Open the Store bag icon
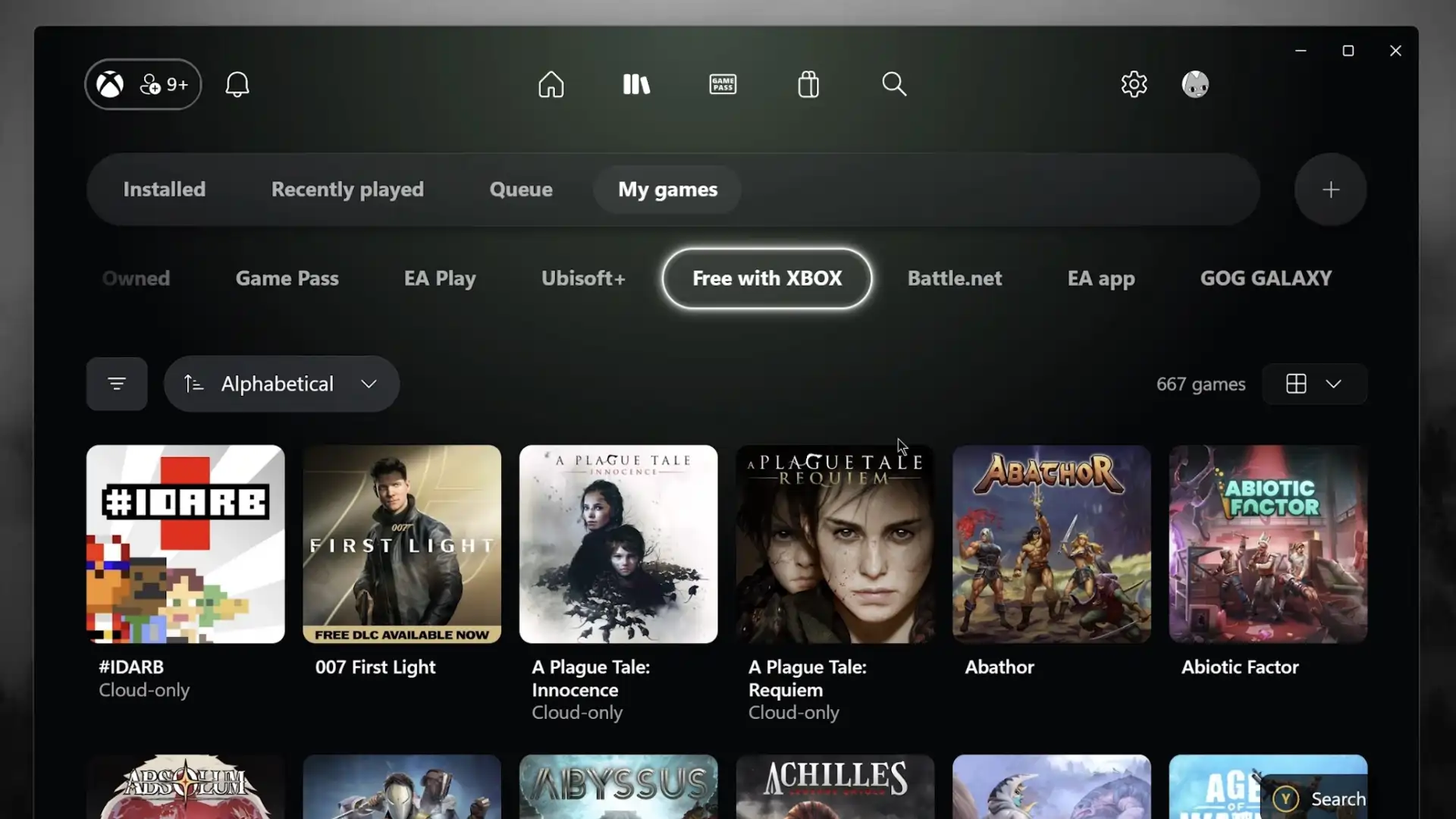The image size is (1456, 819). [808, 84]
